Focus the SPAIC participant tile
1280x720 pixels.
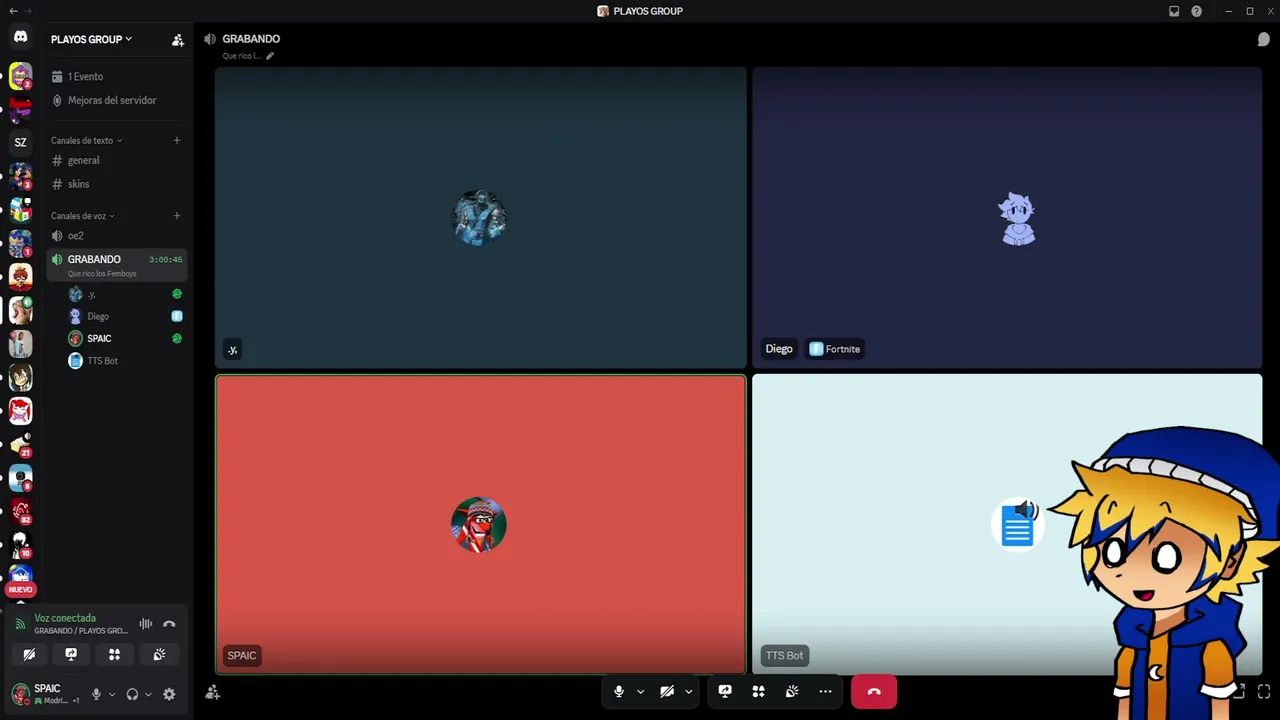tap(480, 524)
